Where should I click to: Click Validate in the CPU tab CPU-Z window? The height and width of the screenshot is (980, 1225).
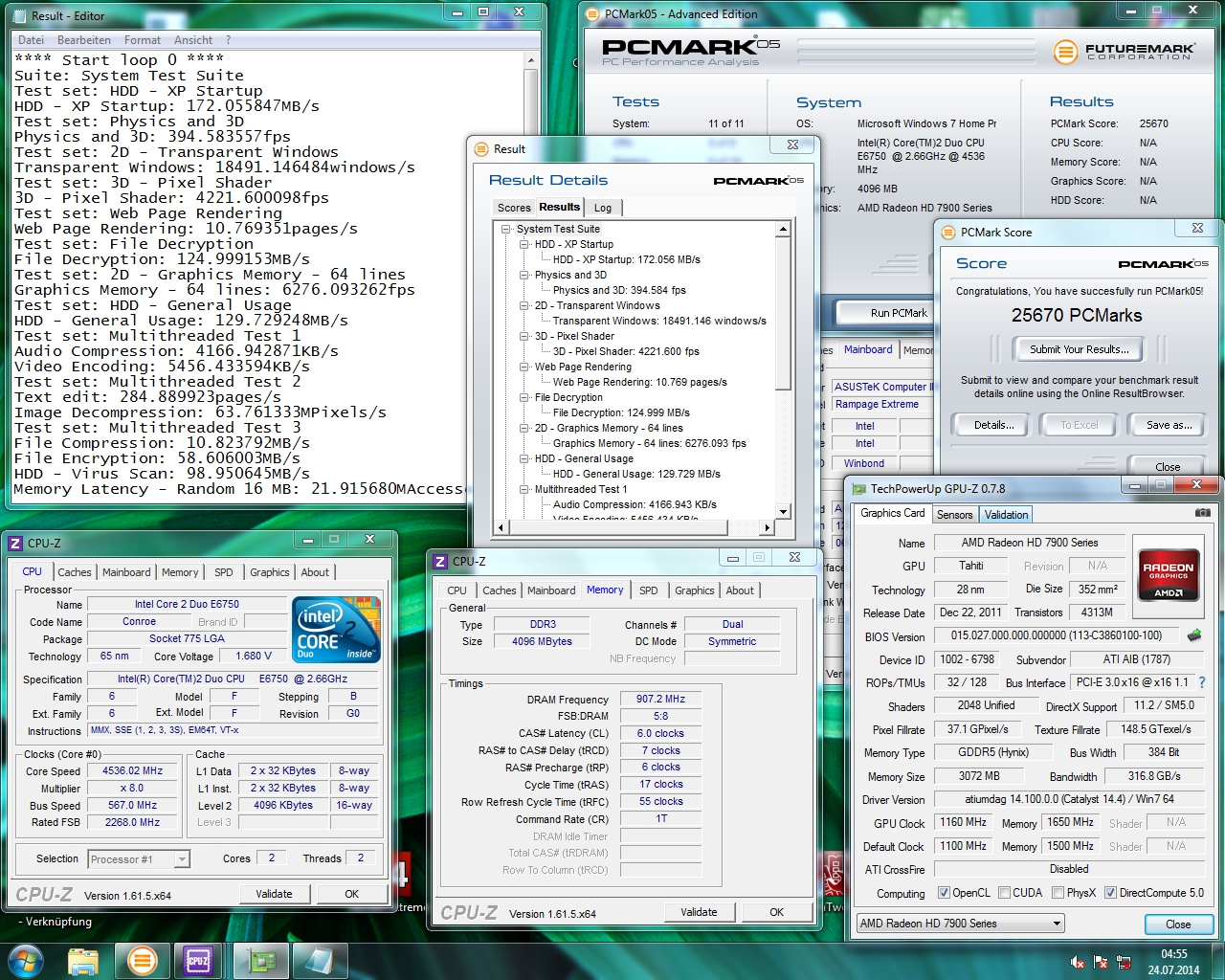tap(274, 894)
